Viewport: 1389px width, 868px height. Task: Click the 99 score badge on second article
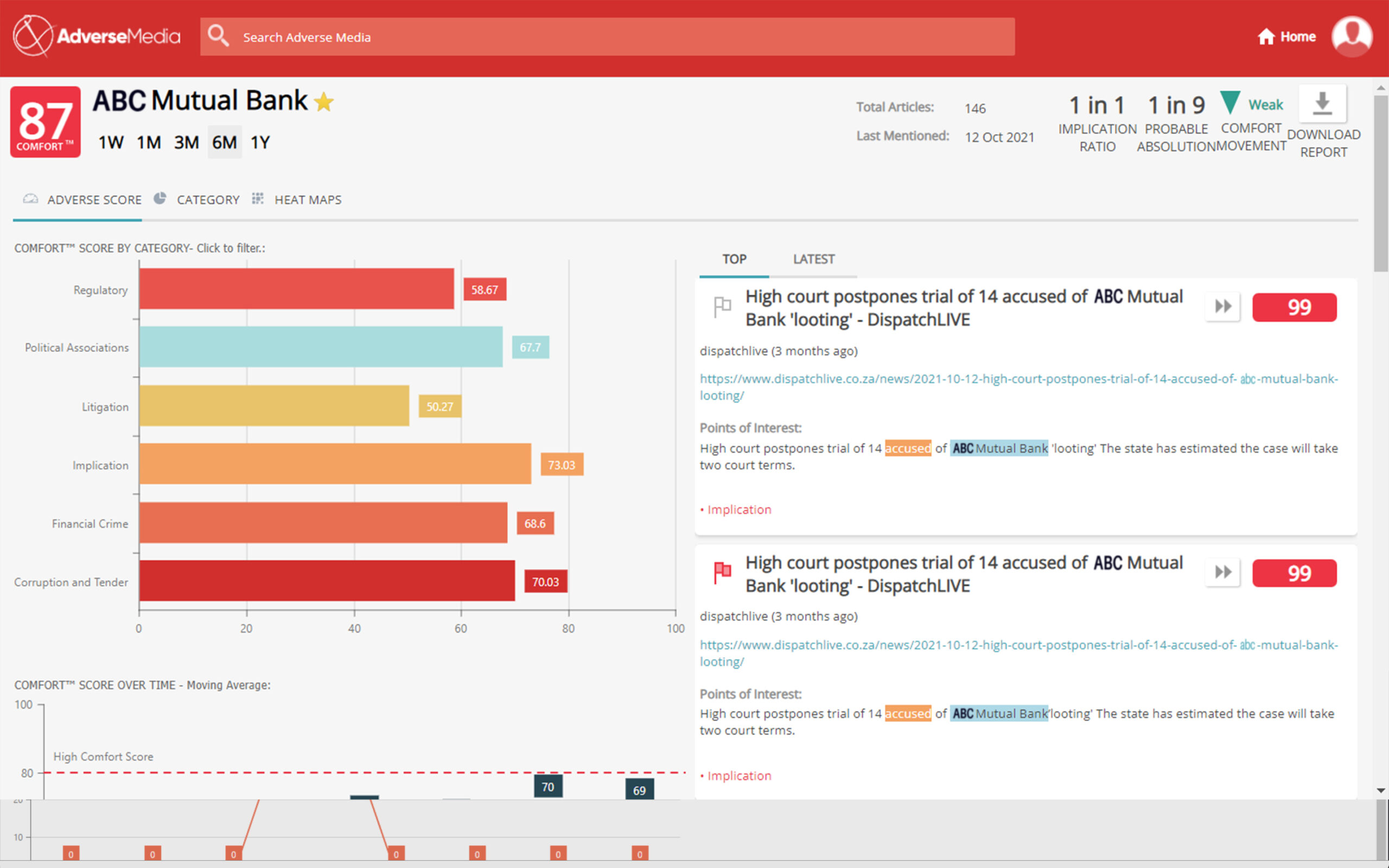[x=1294, y=573]
